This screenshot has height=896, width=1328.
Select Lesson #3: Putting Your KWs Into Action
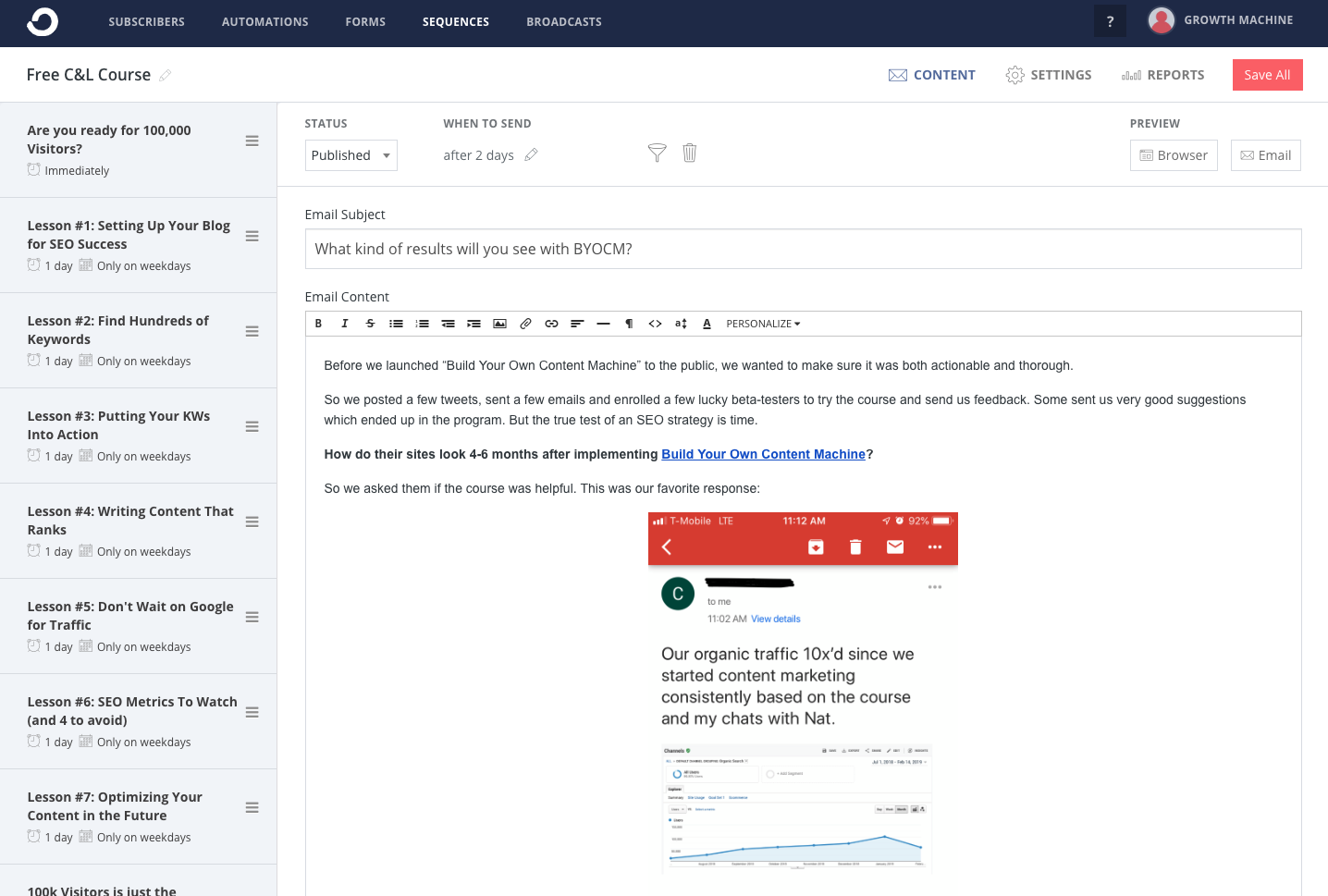click(x=139, y=436)
